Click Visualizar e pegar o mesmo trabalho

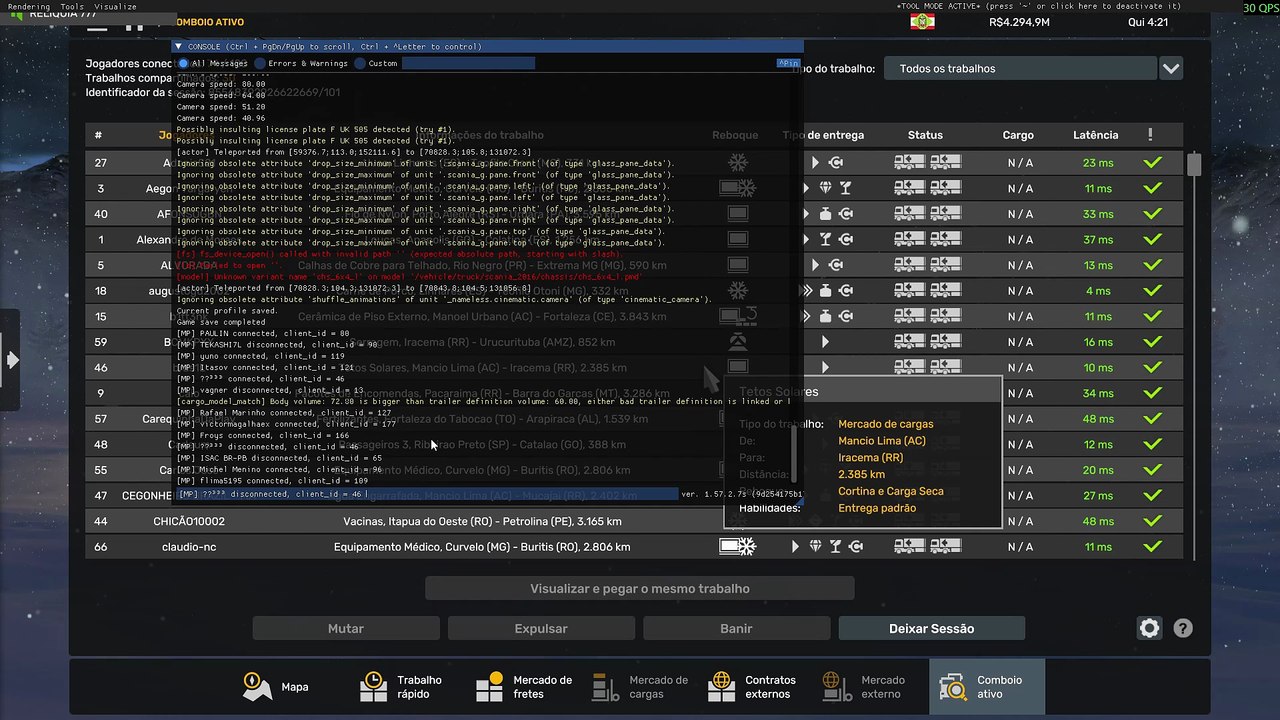coord(640,588)
